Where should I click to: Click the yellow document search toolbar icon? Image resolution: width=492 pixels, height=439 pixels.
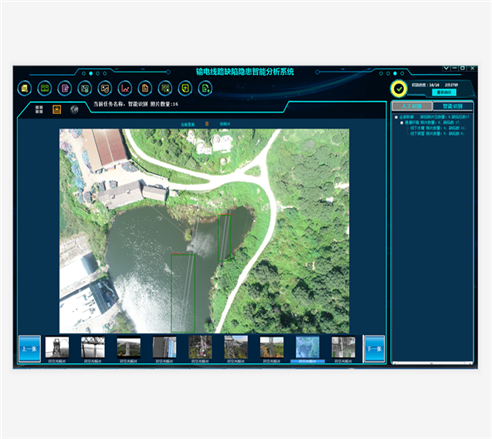[x=25, y=88]
